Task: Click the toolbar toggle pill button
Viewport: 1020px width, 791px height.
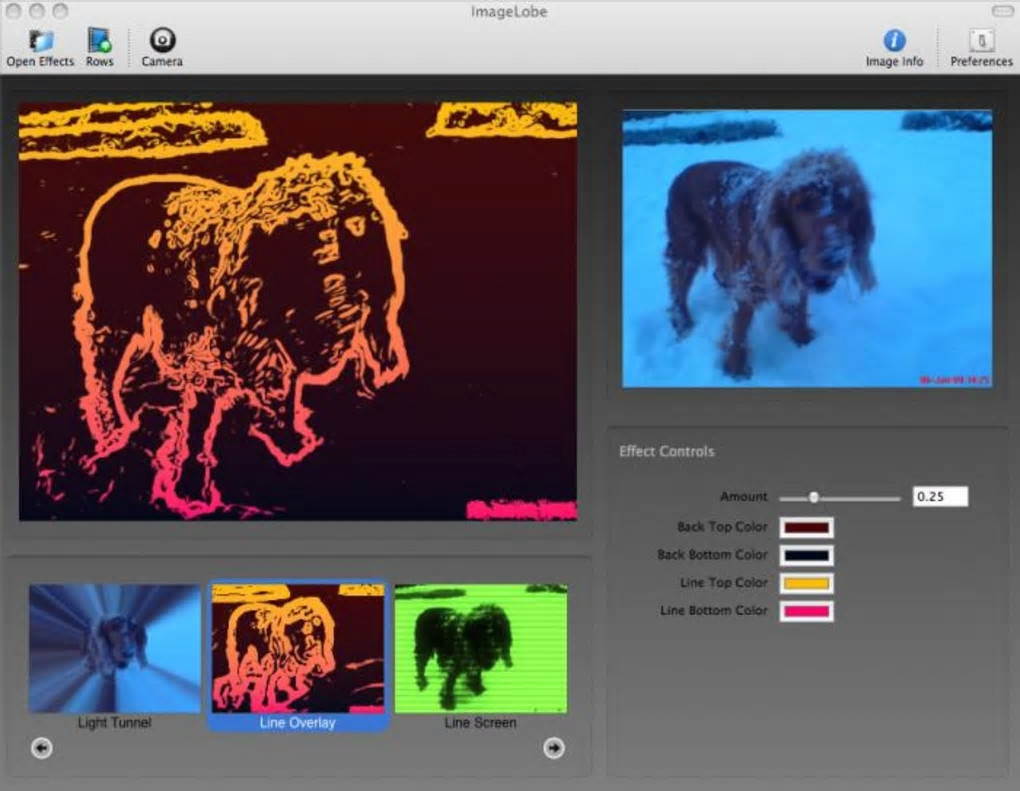Action: (x=1001, y=12)
